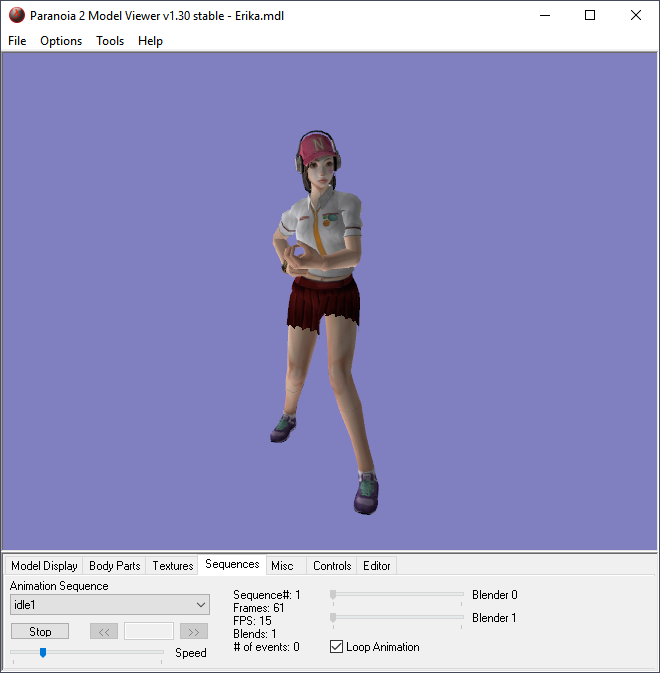Click the 'FPS: 15' text
Image resolution: width=660 pixels, height=673 pixels.
coord(252,621)
